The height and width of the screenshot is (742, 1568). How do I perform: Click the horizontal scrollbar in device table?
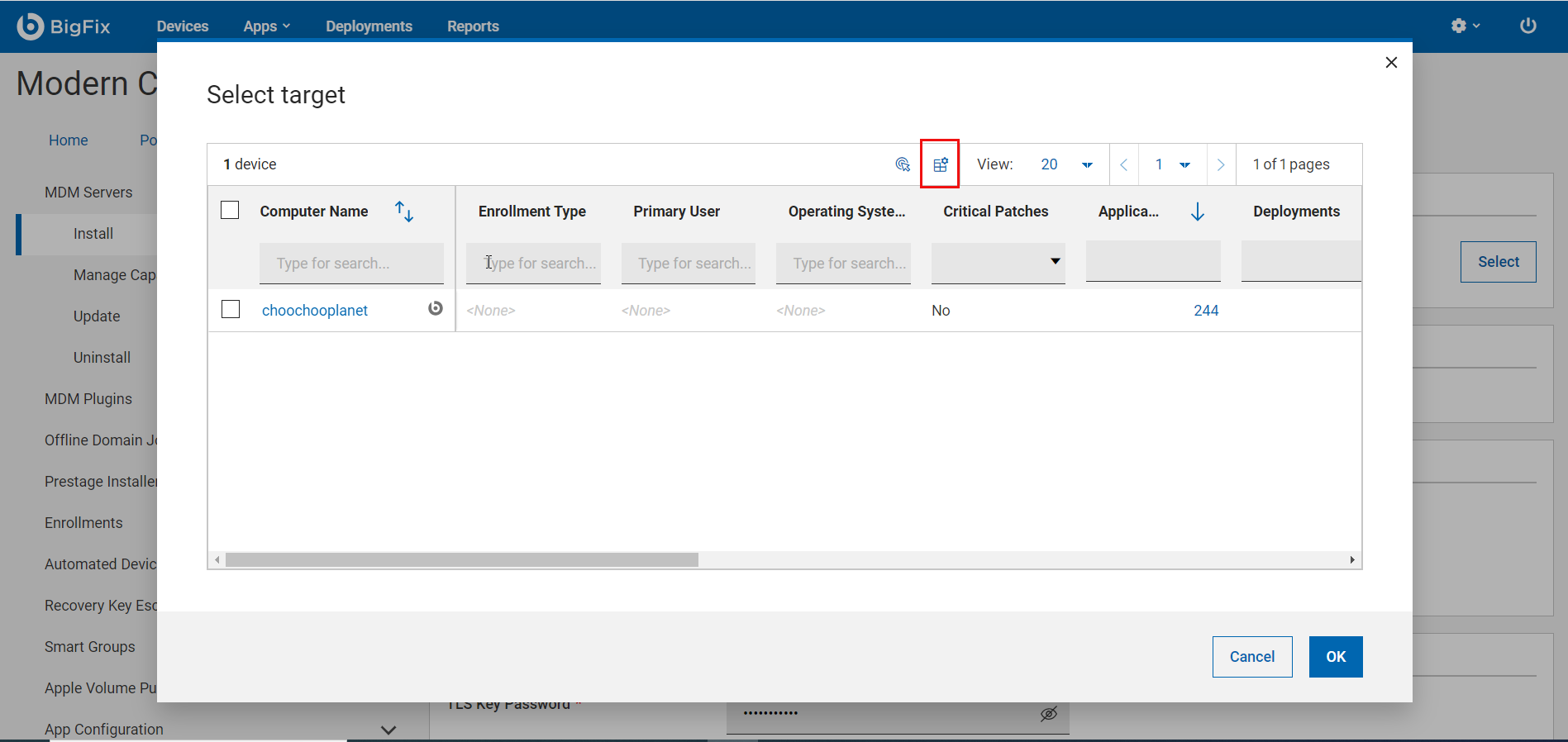461,560
